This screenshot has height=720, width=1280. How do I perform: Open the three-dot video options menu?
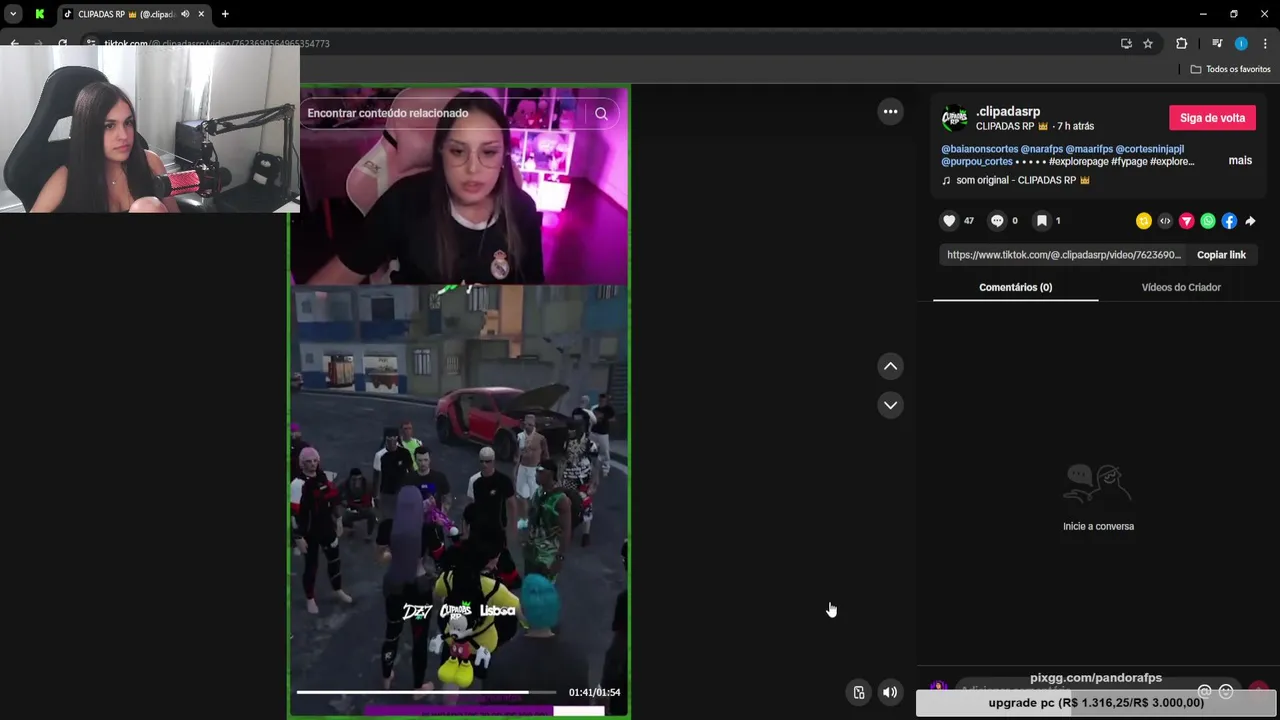tap(890, 112)
